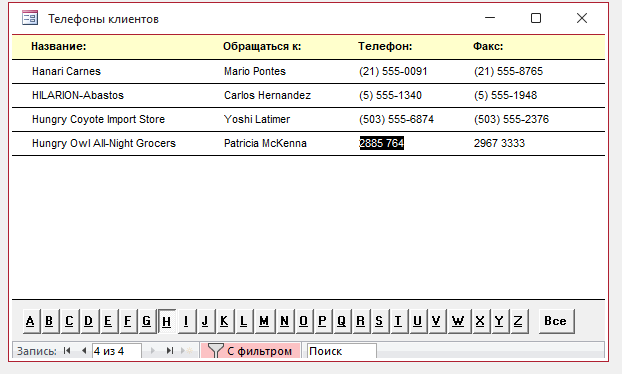Minimize the Телефоны клиентов window
Screen dimensions: 622x374
point(490,18)
